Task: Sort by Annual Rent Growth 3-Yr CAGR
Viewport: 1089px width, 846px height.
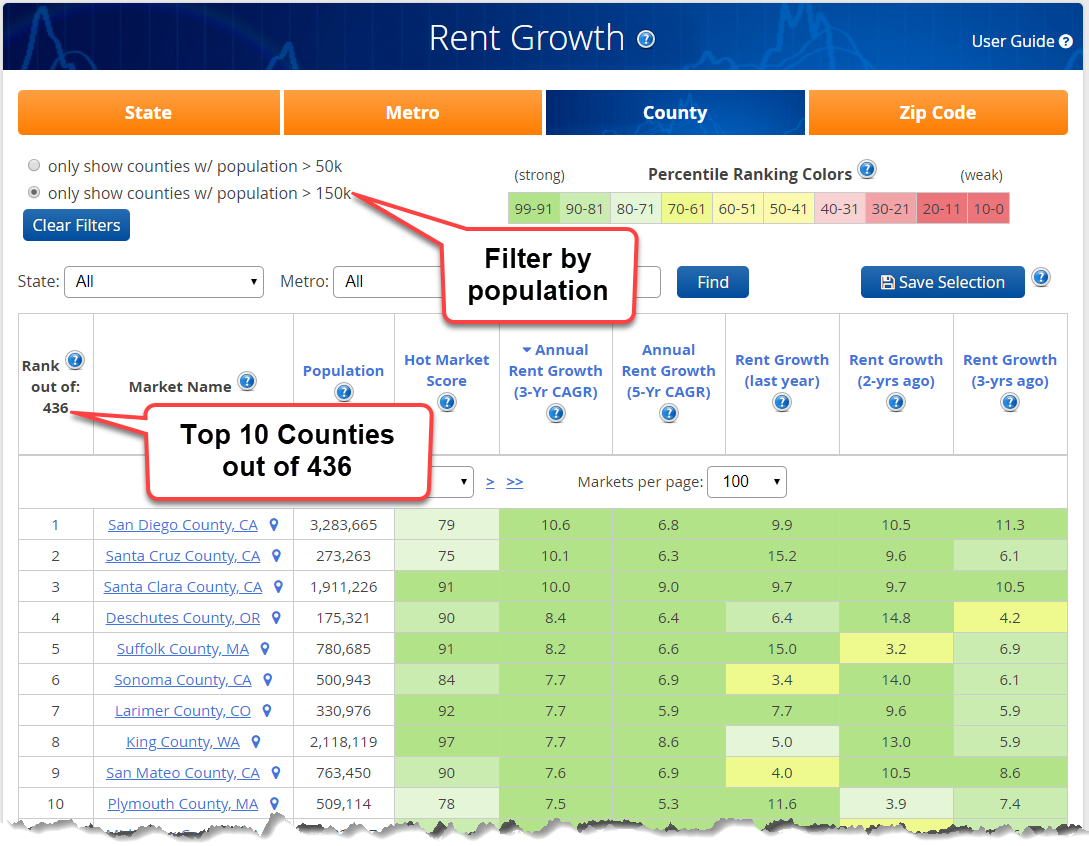Action: [x=556, y=371]
